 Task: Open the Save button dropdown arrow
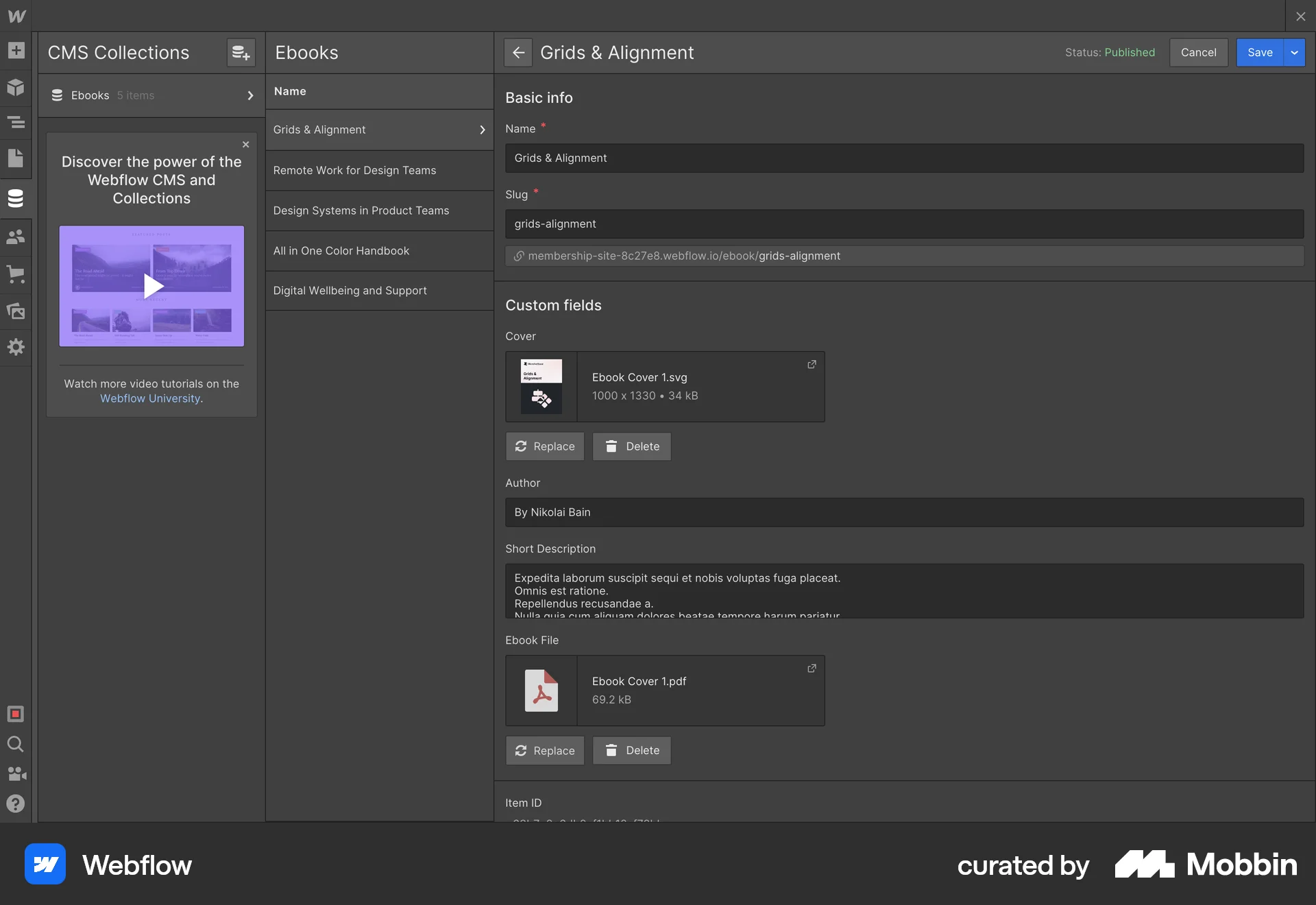click(1295, 52)
